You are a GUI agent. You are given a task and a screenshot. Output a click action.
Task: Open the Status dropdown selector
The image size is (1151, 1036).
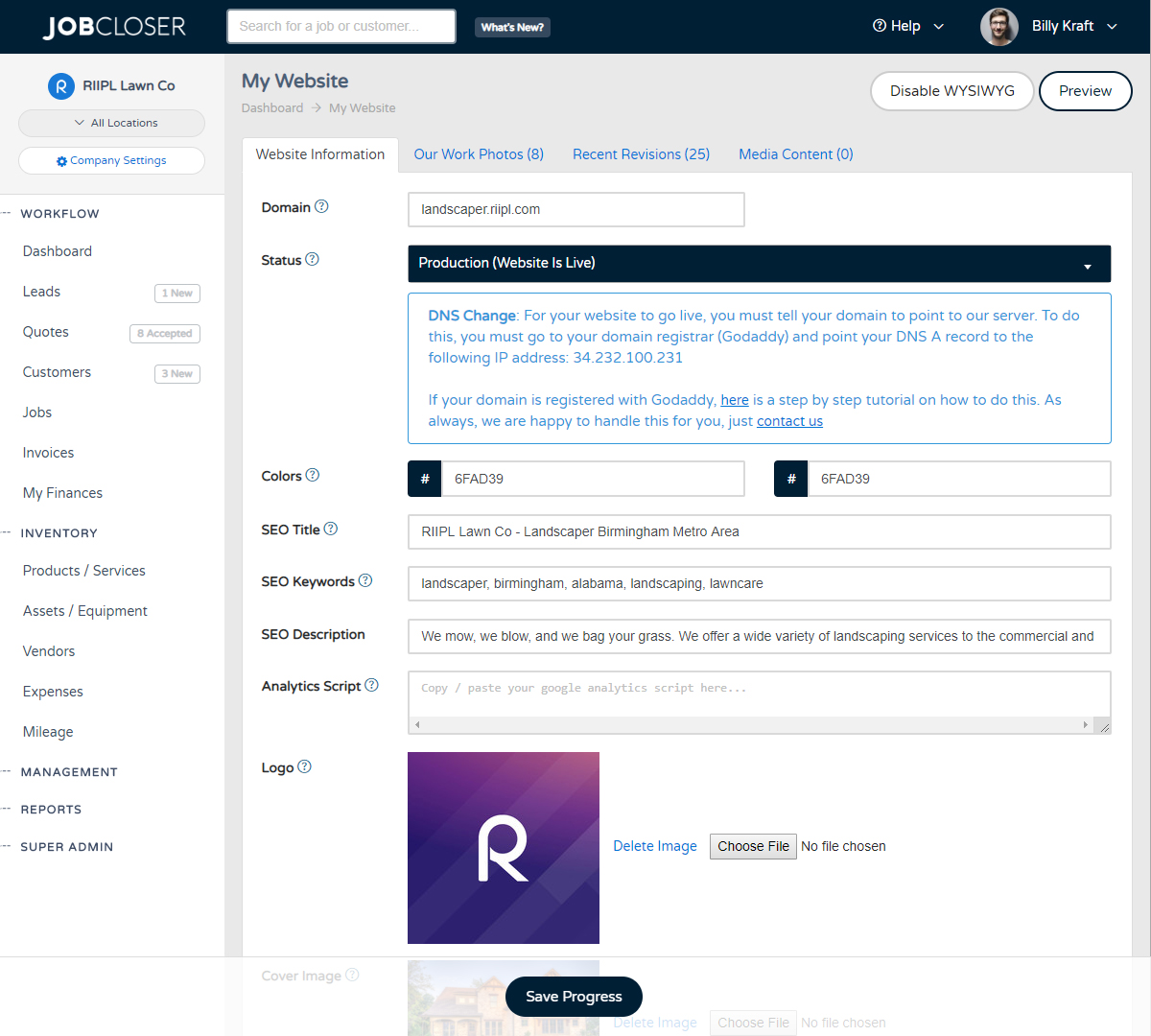[759, 263]
